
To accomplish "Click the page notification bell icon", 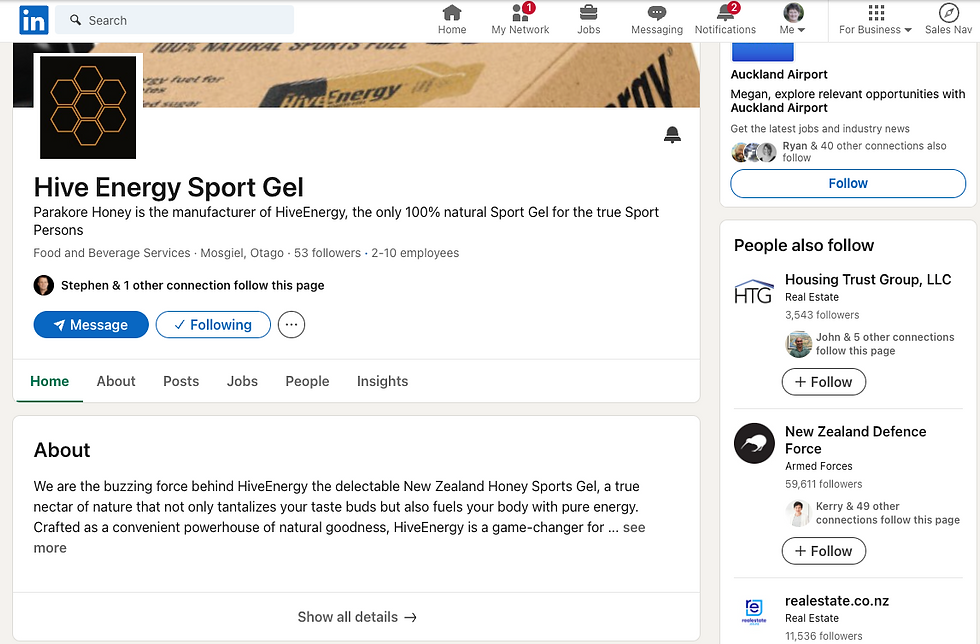I will tap(672, 135).
